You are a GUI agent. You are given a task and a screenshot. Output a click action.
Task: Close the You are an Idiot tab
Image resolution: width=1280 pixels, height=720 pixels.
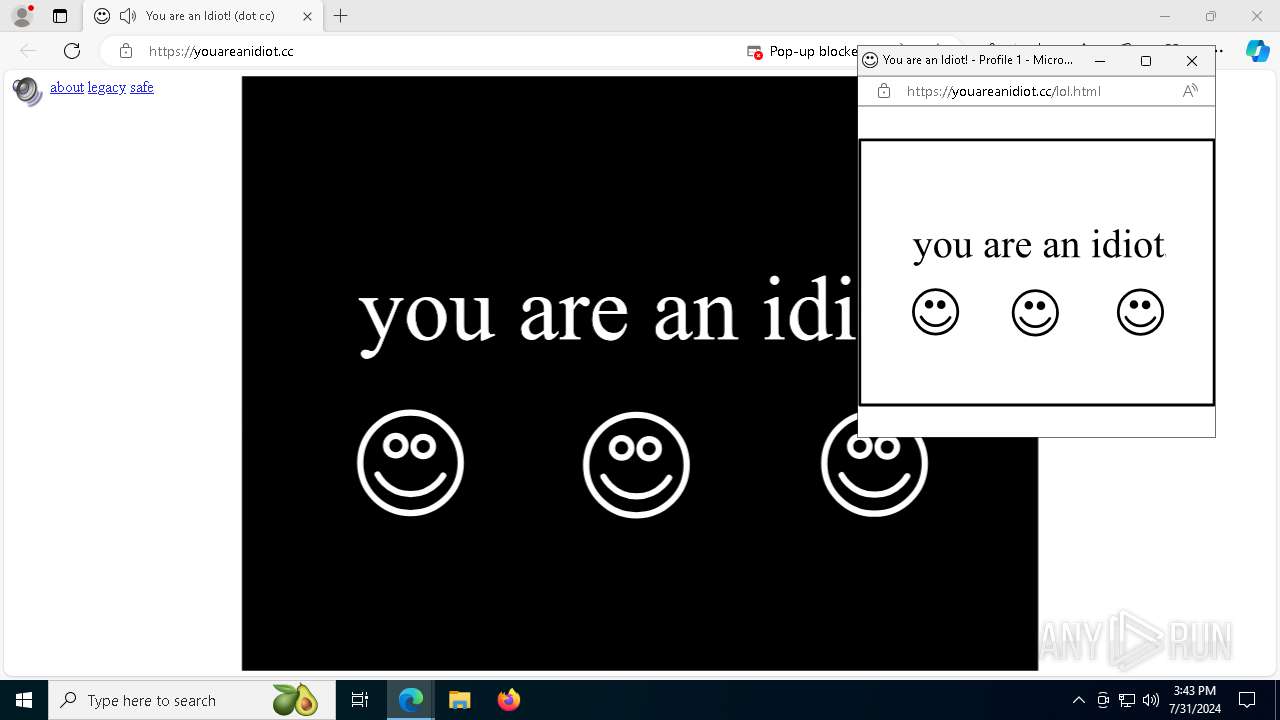click(307, 16)
